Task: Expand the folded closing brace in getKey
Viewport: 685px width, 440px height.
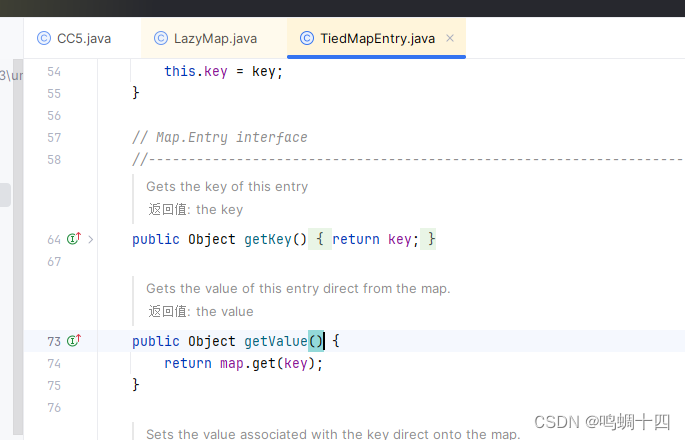Action: click(428, 239)
